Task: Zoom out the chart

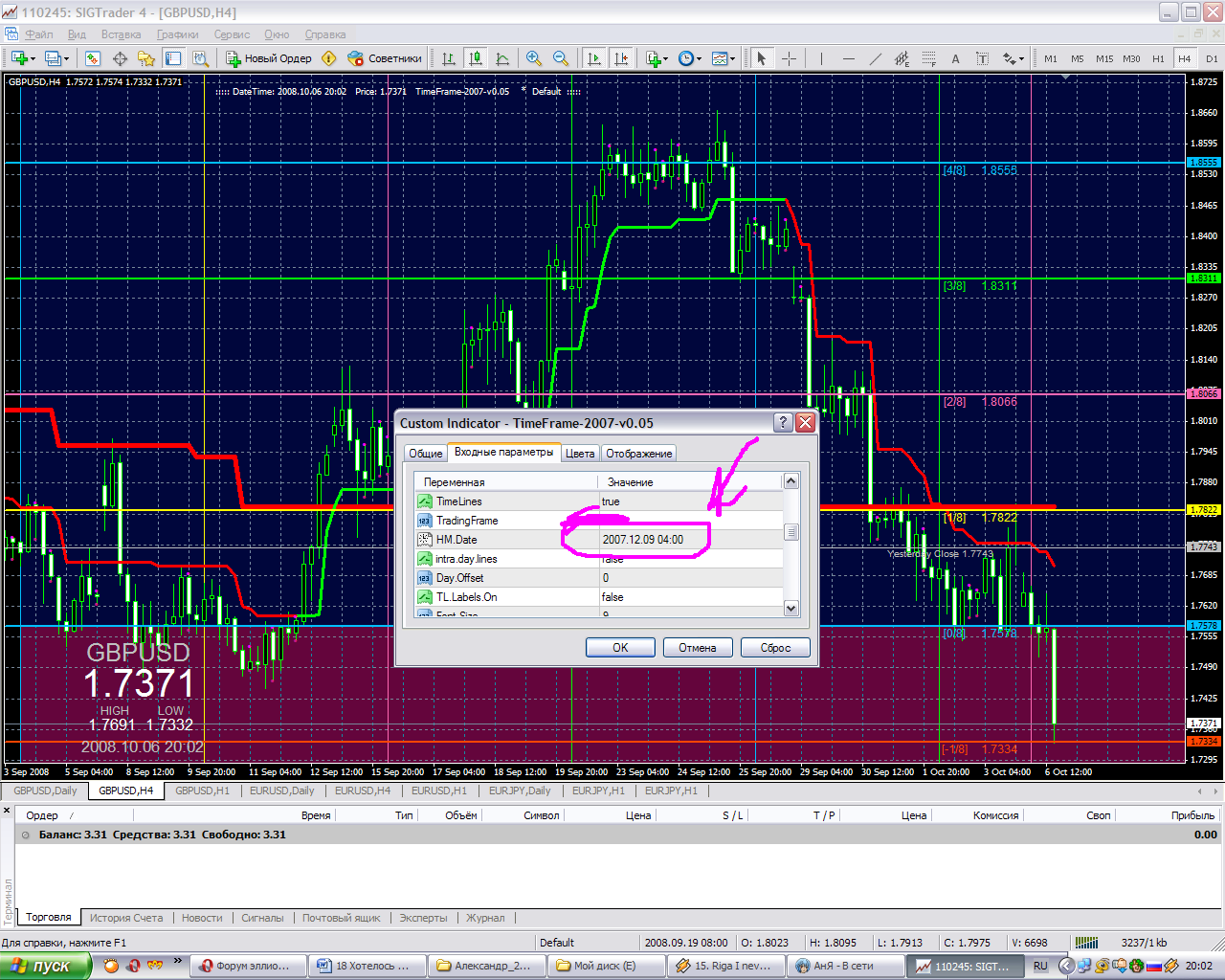Action: (x=561, y=58)
